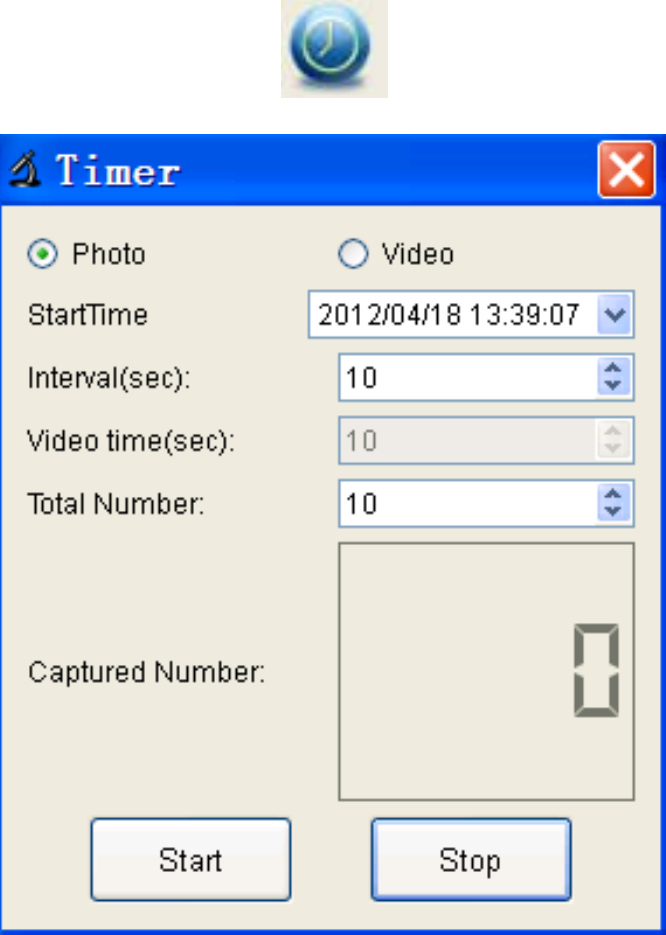This screenshot has width=666, height=935.
Task: Click the Interval(sec) input field
Action: coord(467,378)
